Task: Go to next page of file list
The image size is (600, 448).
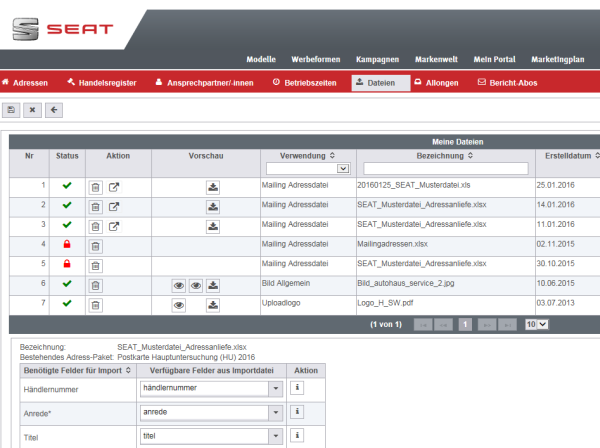Action: tap(487, 325)
